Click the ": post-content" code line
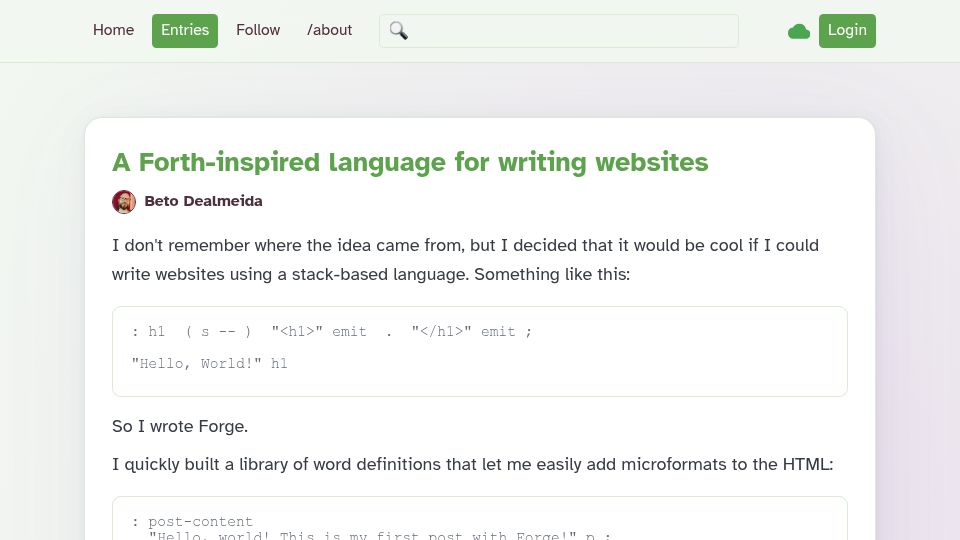The width and height of the screenshot is (960, 540). (192, 522)
